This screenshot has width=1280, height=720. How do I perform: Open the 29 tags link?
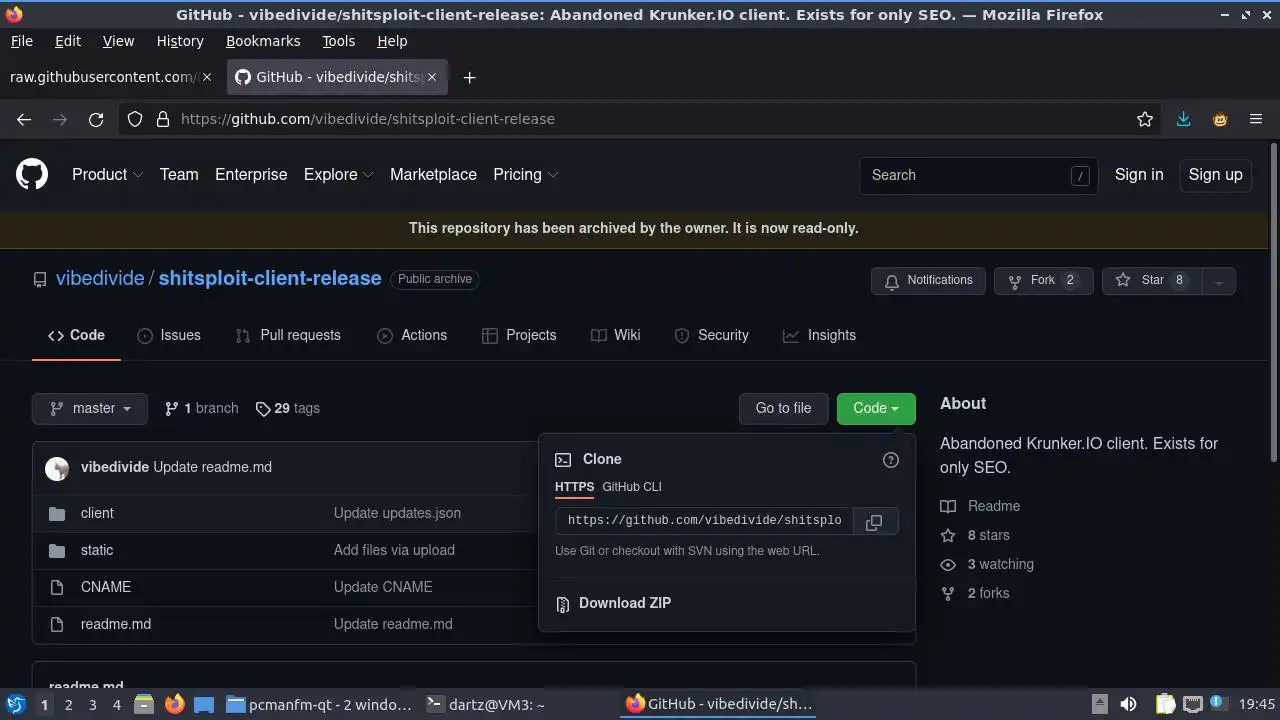(x=288, y=409)
